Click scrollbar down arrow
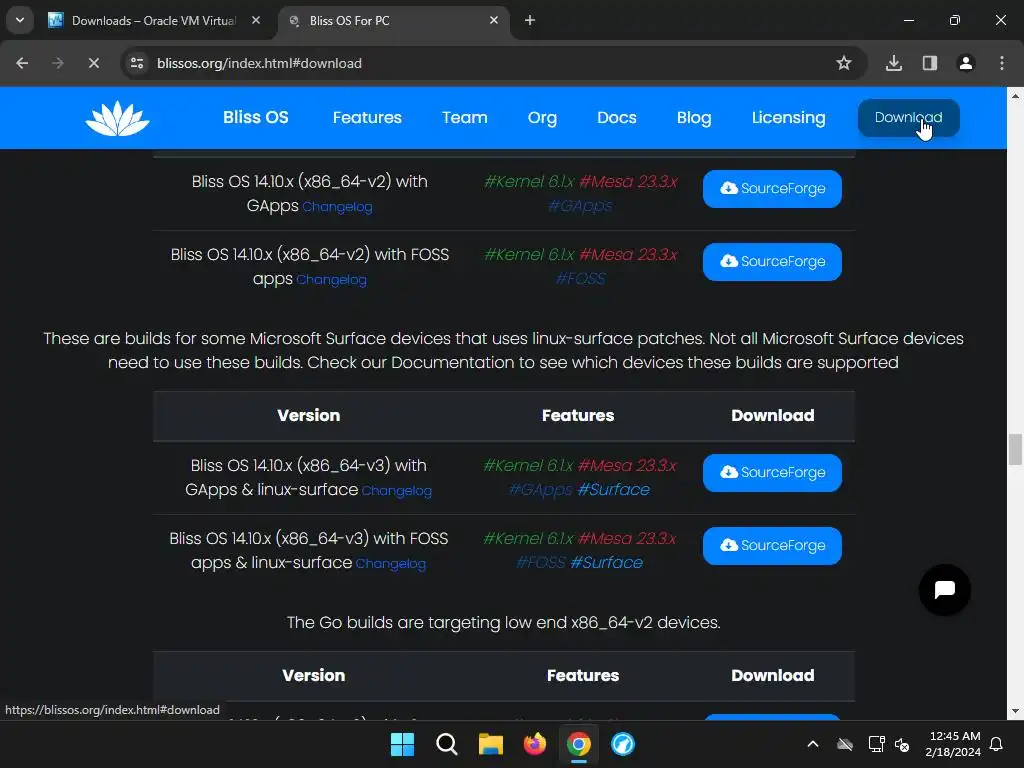 1015,711
